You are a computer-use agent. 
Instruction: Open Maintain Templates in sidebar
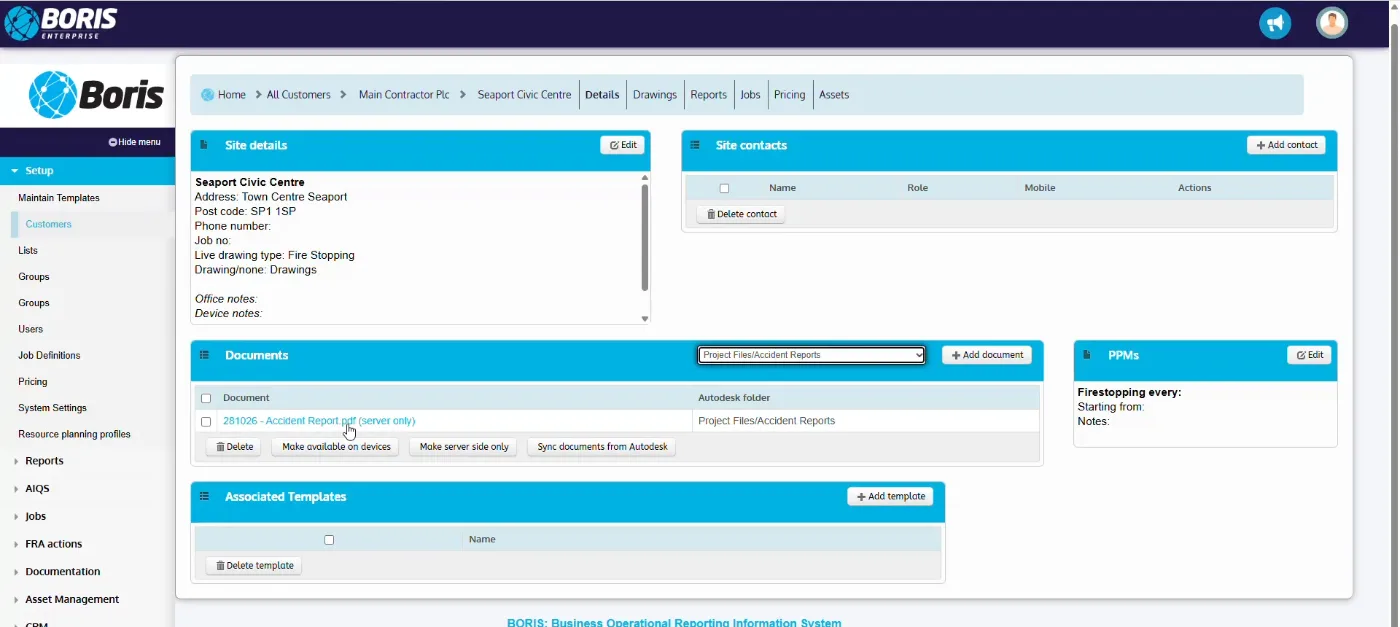59,198
